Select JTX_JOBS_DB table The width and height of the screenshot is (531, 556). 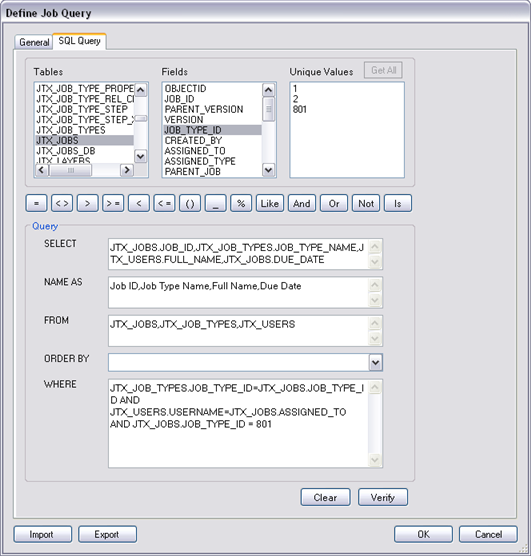(84, 151)
